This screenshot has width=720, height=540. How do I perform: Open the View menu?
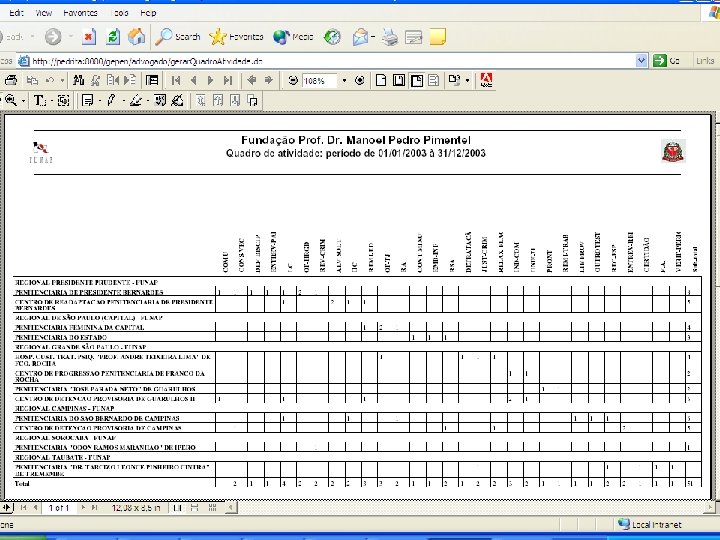[44, 13]
